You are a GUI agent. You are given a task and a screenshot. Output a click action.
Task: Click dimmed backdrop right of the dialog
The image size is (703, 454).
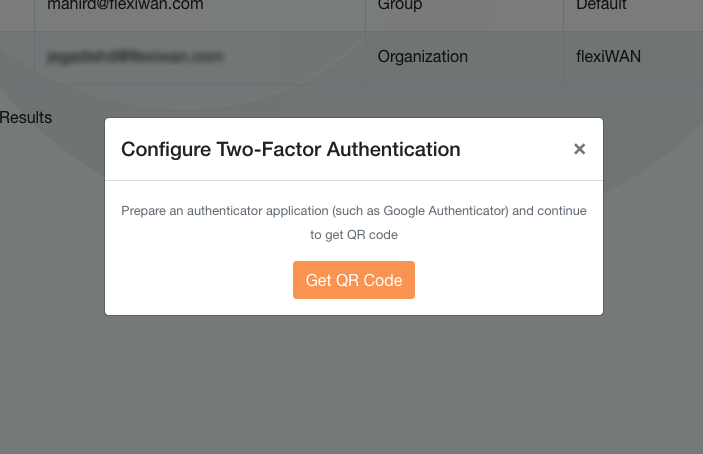(x=653, y=216)
